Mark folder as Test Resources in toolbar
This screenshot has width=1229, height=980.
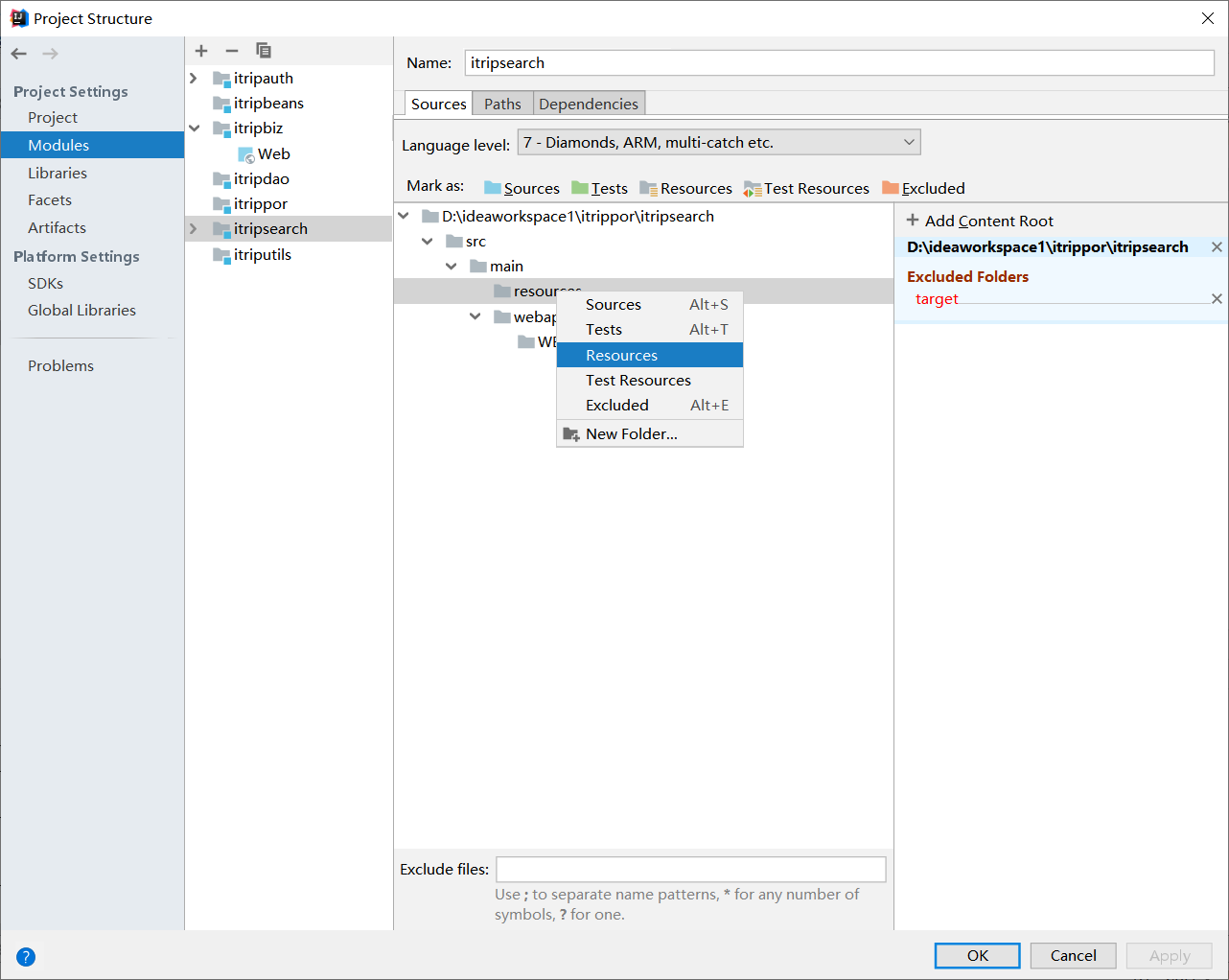806,188
